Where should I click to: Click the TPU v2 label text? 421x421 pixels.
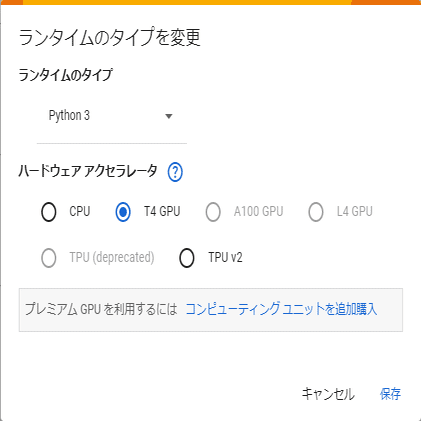tap(226, 257)
